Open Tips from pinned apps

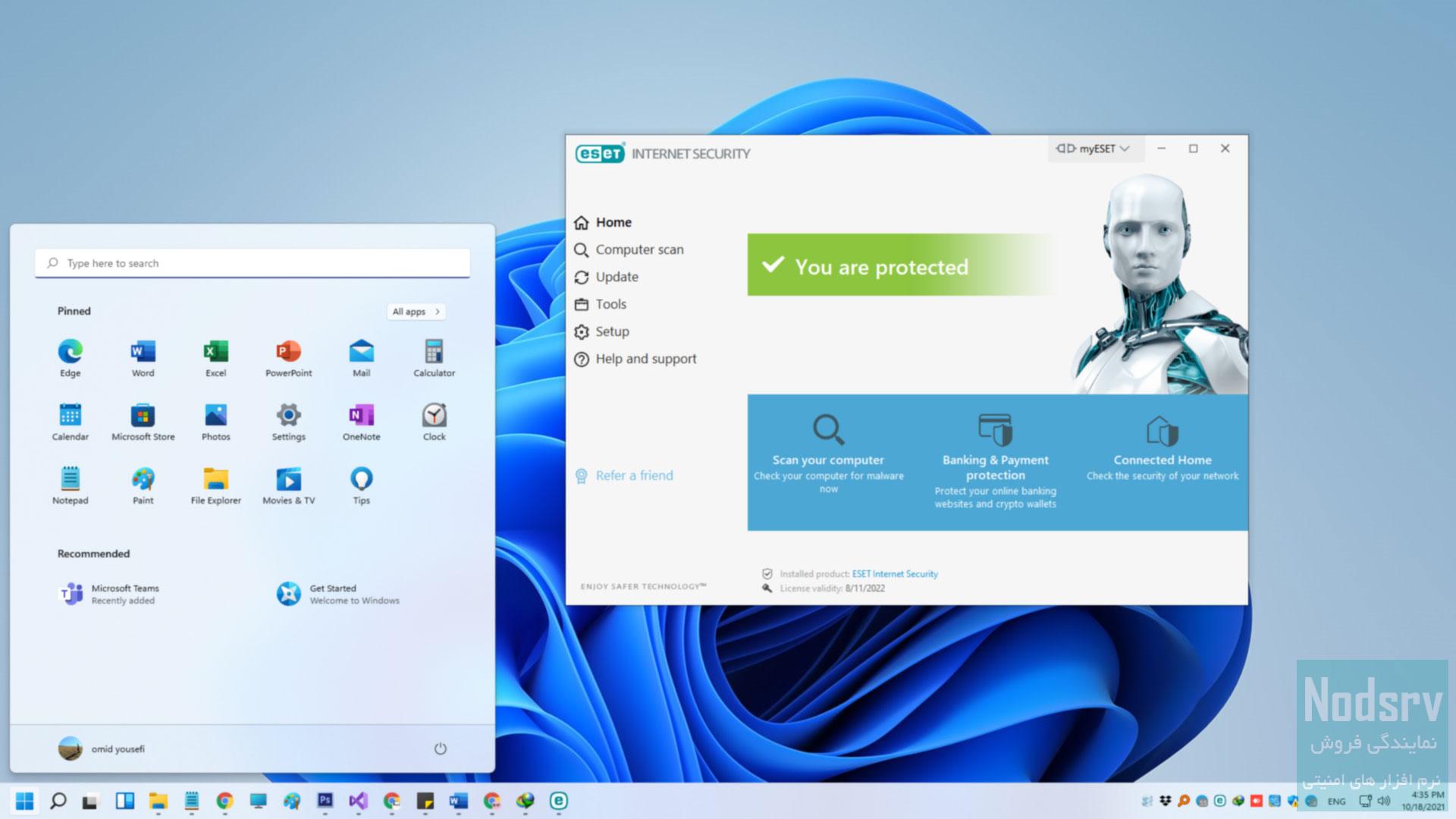(362, 485)
